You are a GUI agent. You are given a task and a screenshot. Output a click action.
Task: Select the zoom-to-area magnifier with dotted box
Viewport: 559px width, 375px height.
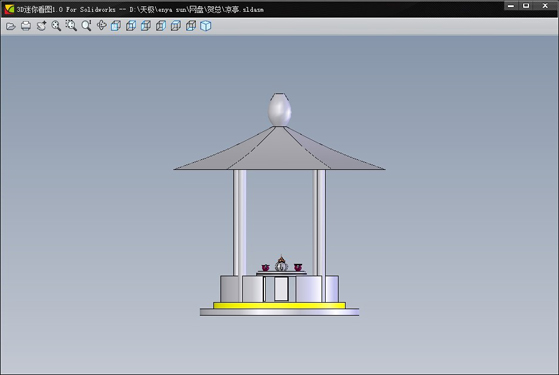pyautogui.click(x=71, y=26)
